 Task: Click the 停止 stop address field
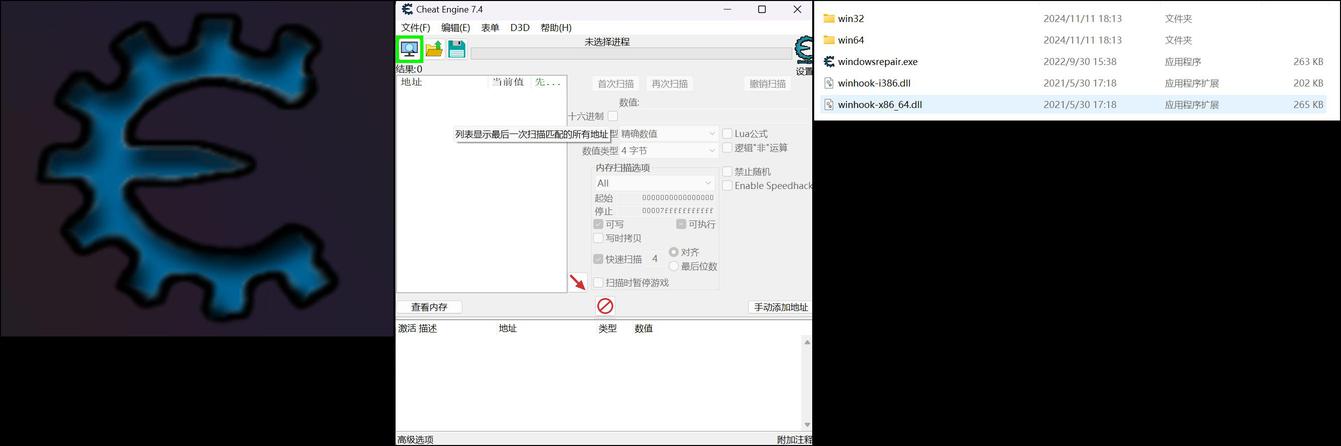[677, 211]
